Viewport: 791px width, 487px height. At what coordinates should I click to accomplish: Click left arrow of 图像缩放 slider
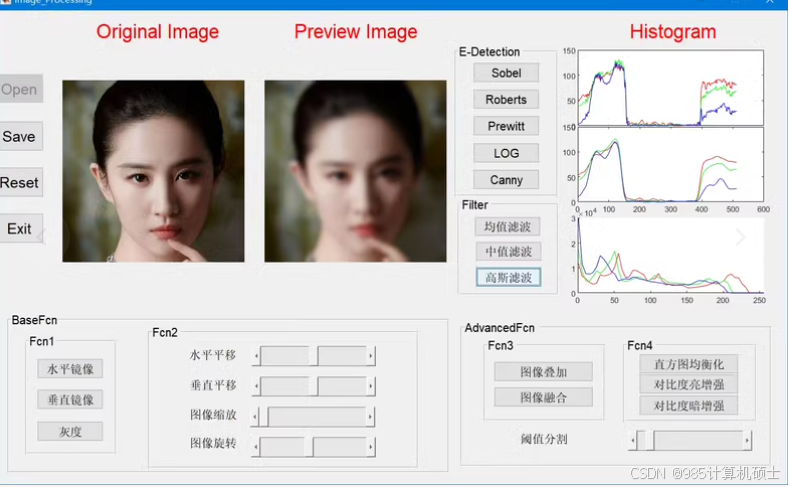coord(255,417)
